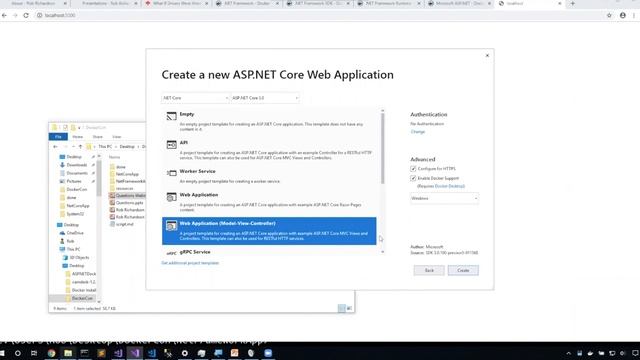Click Explorer up-one-level arrow

click(x=80, y=147)
